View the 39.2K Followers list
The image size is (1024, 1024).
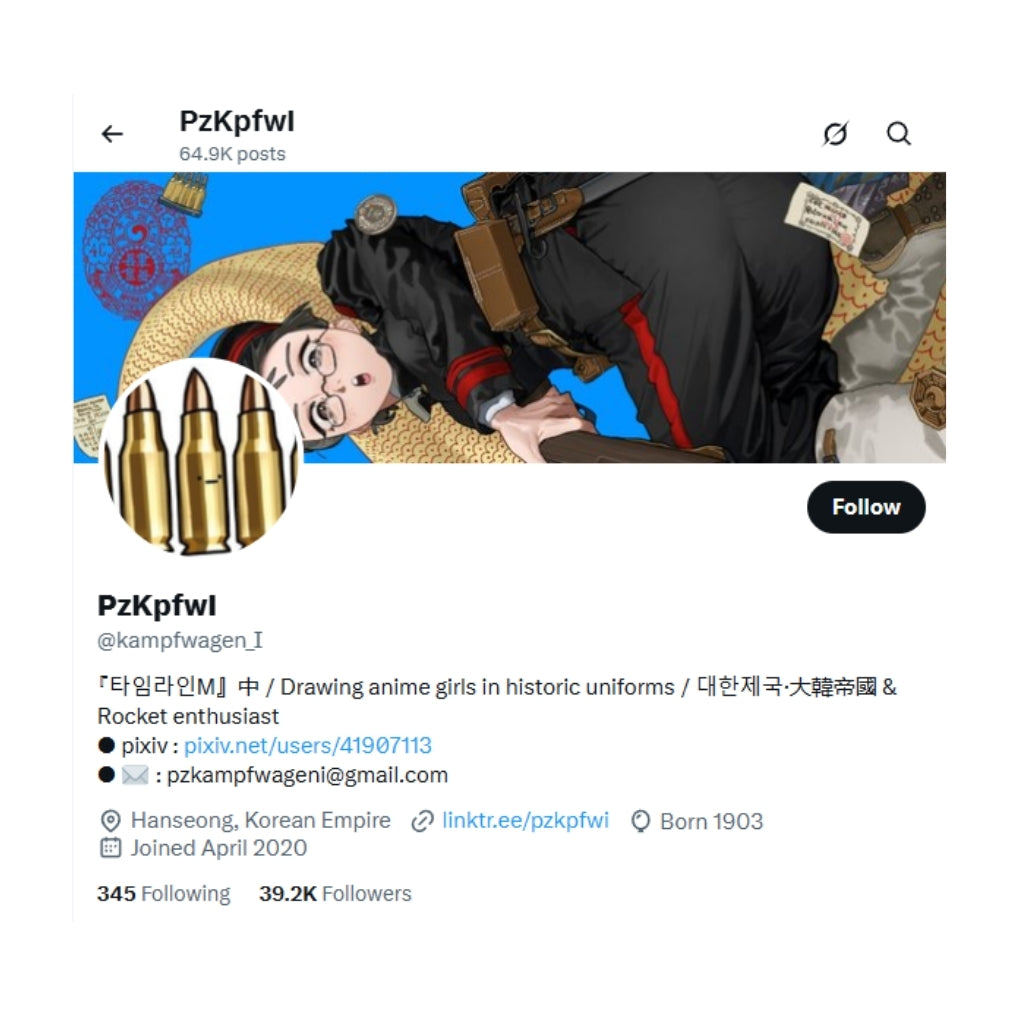pyautogui.click(x=335, y=893)
